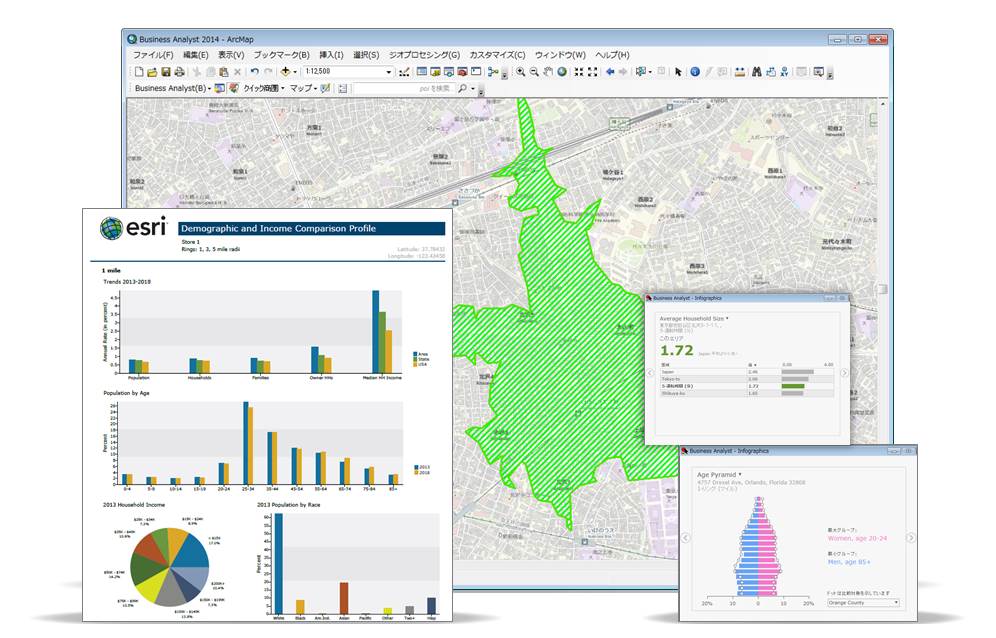The height and width of the screenshot is (638, 996).
Task: Choose the Select Elements black arrow tool
Action: [x=678, y=72]
